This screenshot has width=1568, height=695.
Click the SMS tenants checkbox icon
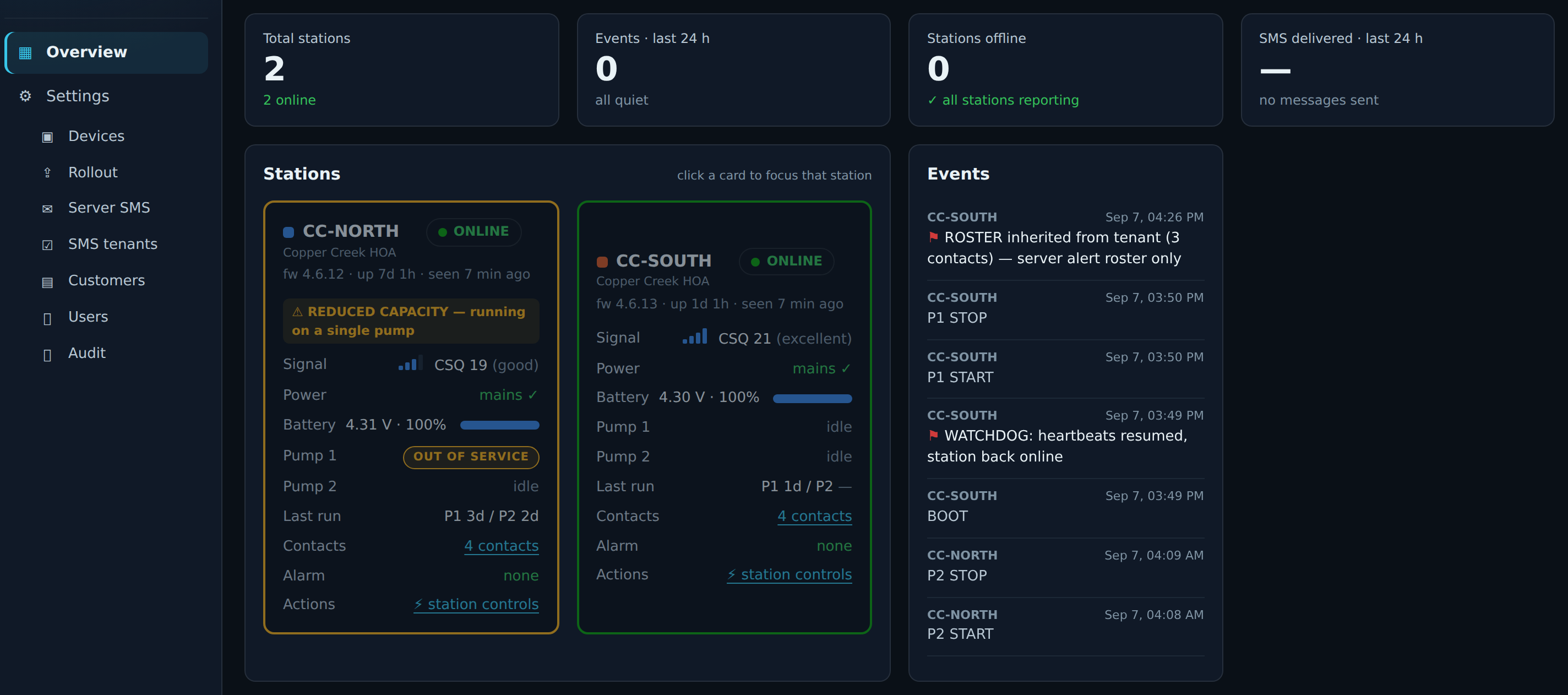point(47,245)
